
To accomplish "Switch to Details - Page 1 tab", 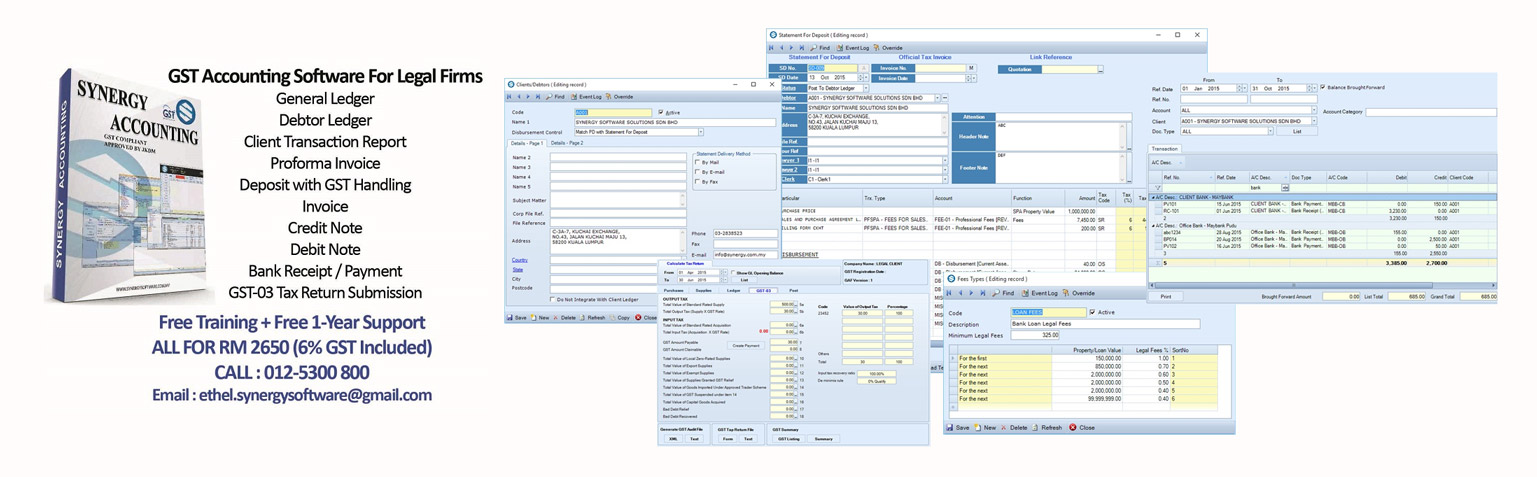I will pyautogui.click(x=527, y=143).
